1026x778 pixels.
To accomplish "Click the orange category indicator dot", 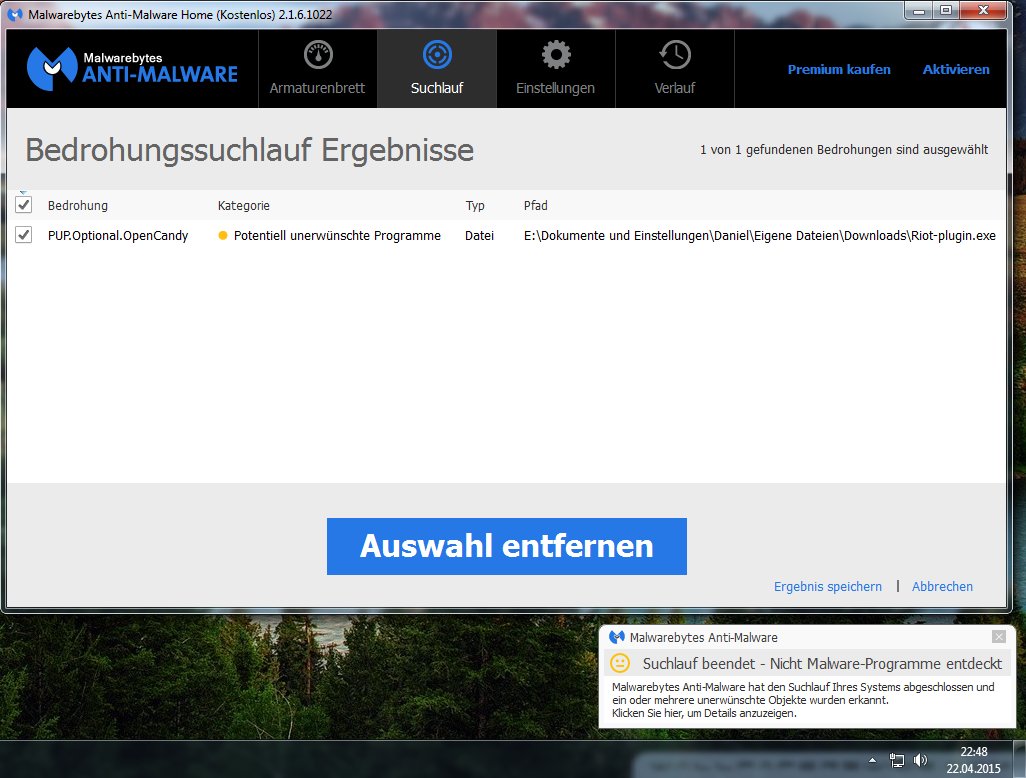I will [x=222, y=236].
